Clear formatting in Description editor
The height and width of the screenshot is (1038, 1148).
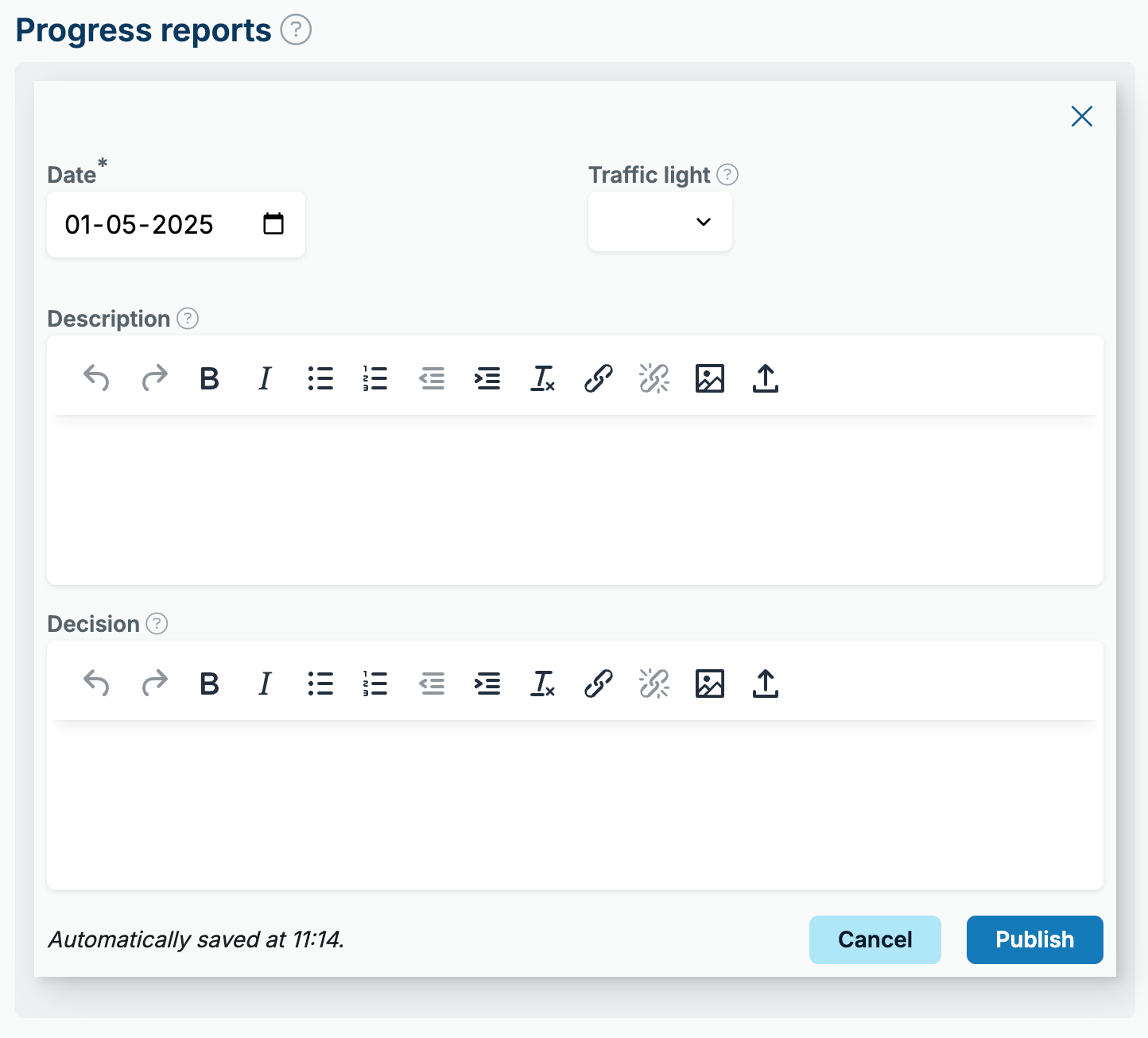(x=542, y=378)
